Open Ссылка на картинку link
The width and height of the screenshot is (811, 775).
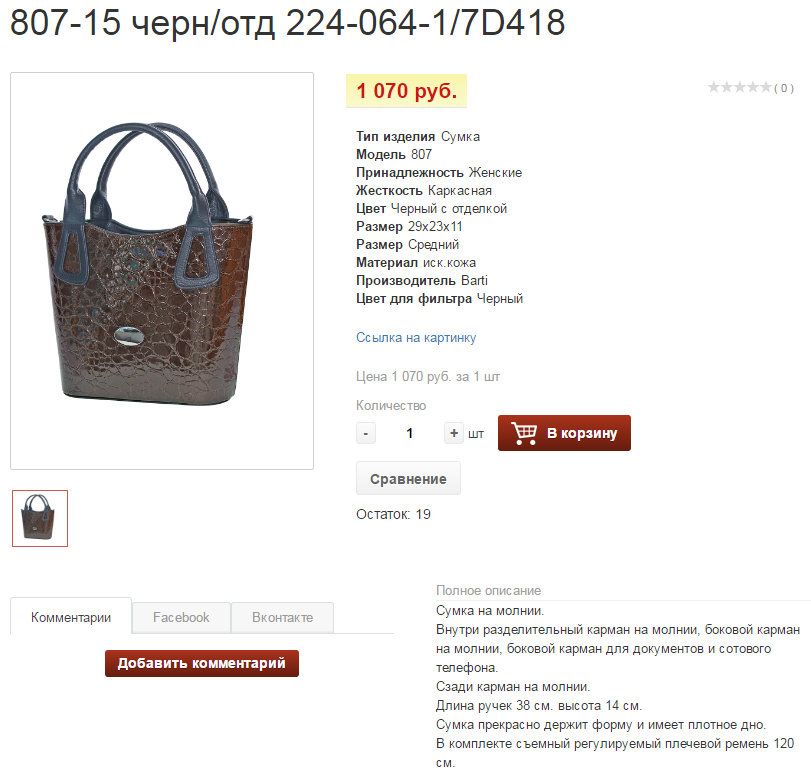[416, 338]
